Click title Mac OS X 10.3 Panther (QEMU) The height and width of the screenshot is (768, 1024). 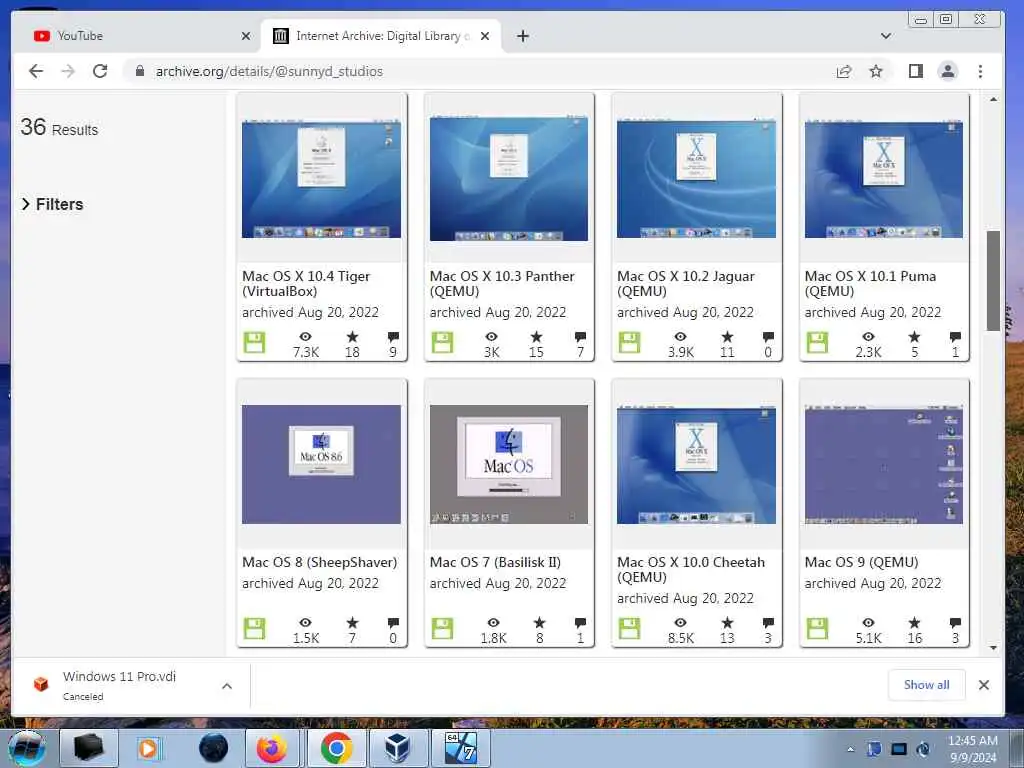tap(502, 284)
